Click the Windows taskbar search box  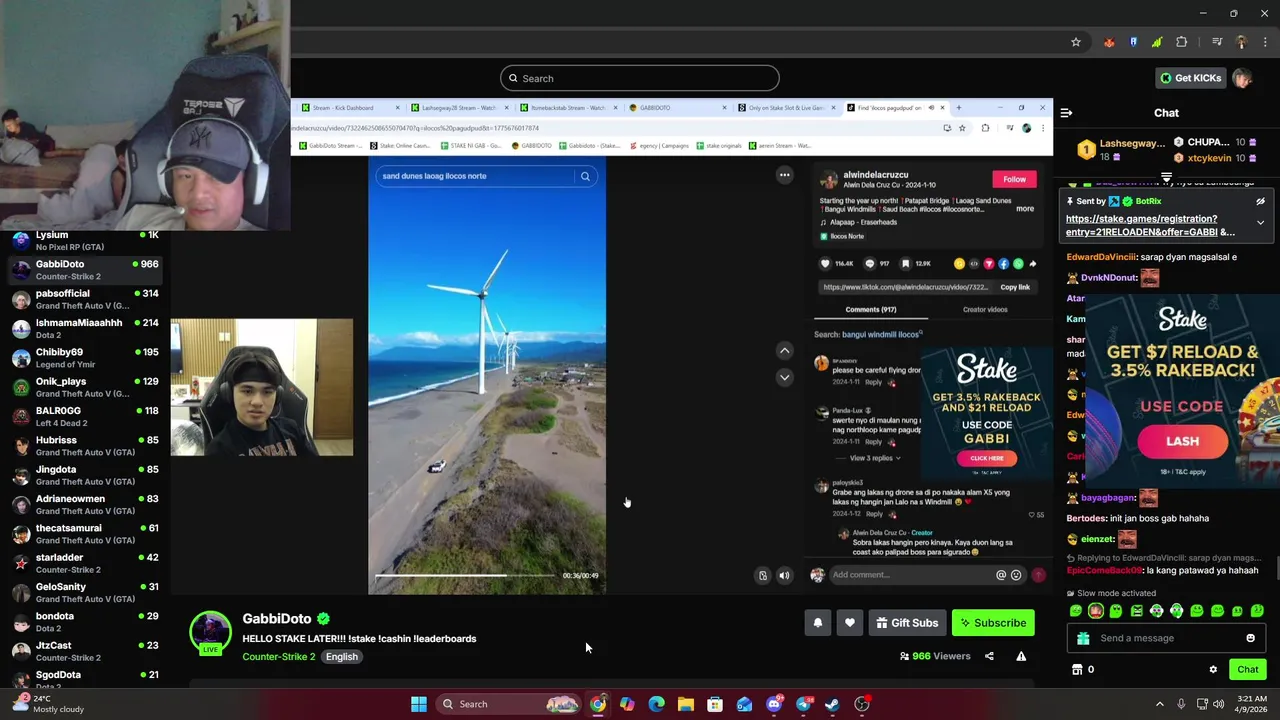click(x=510, y=704)
